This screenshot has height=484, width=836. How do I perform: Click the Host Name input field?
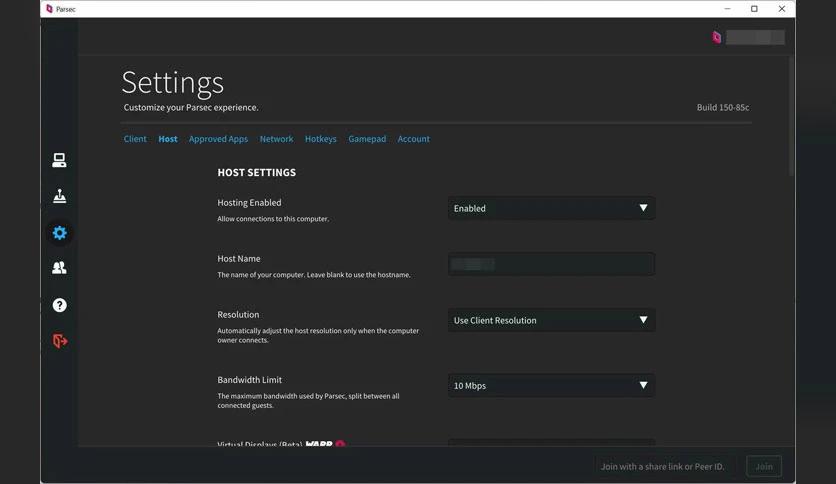point(551,264)
